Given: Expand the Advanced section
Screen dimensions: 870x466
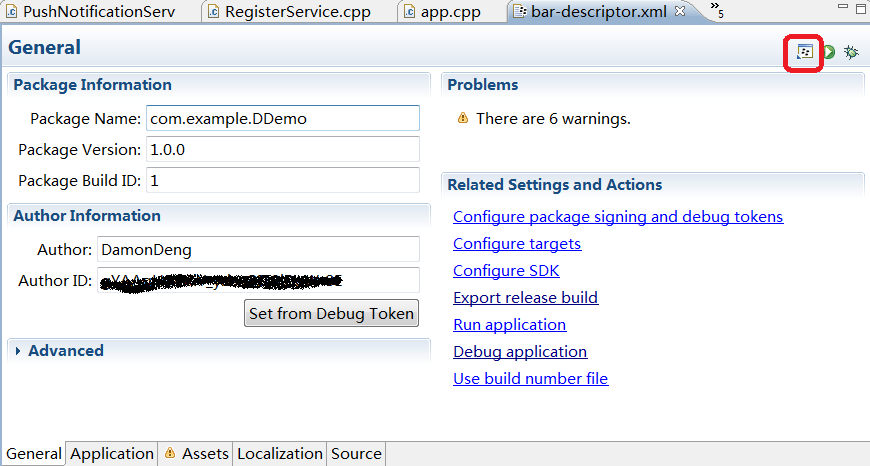Looking at the screenshot, I should pos(19,351).
